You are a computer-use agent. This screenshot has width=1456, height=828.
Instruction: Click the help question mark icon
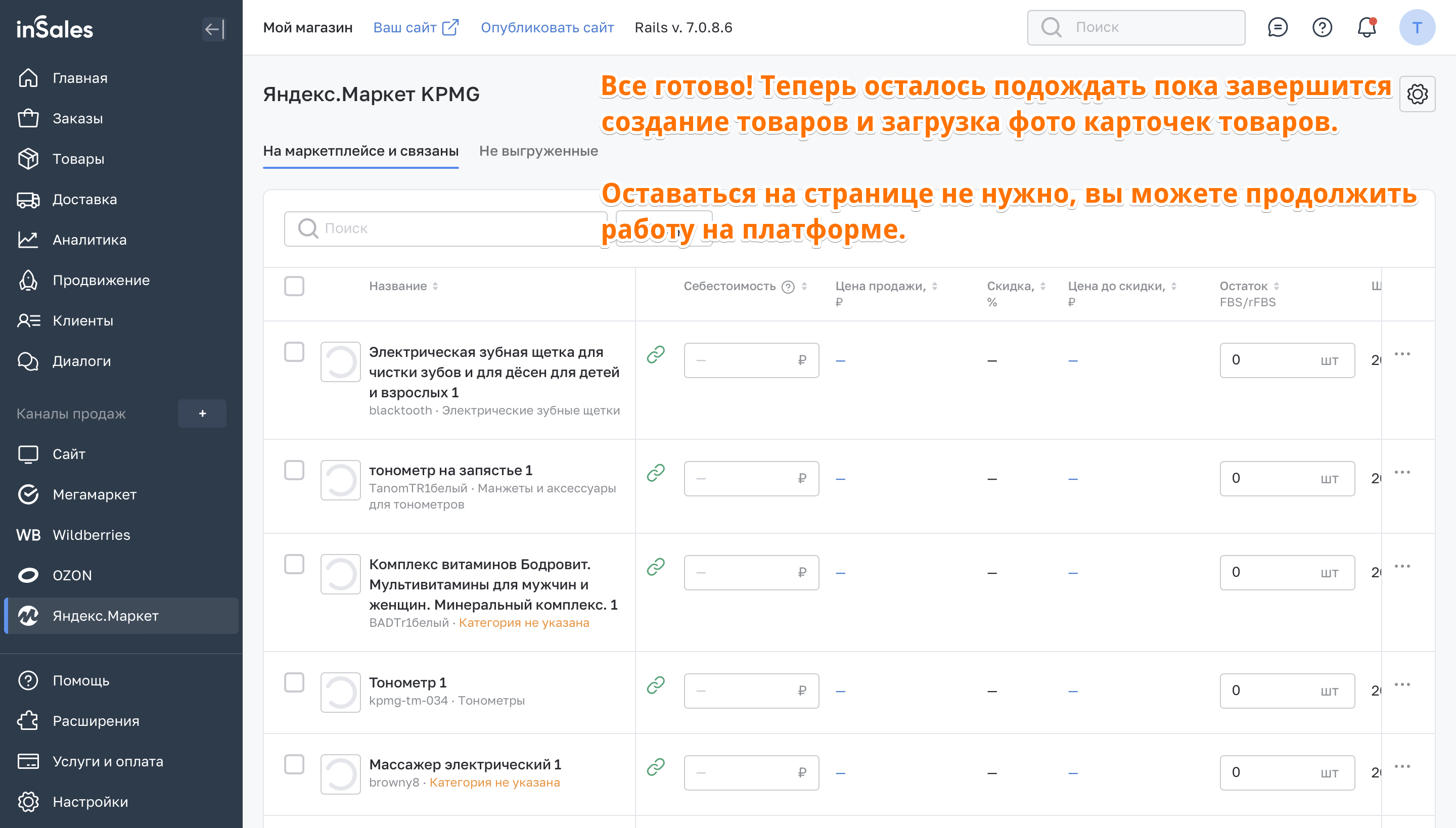point(1322,27)
